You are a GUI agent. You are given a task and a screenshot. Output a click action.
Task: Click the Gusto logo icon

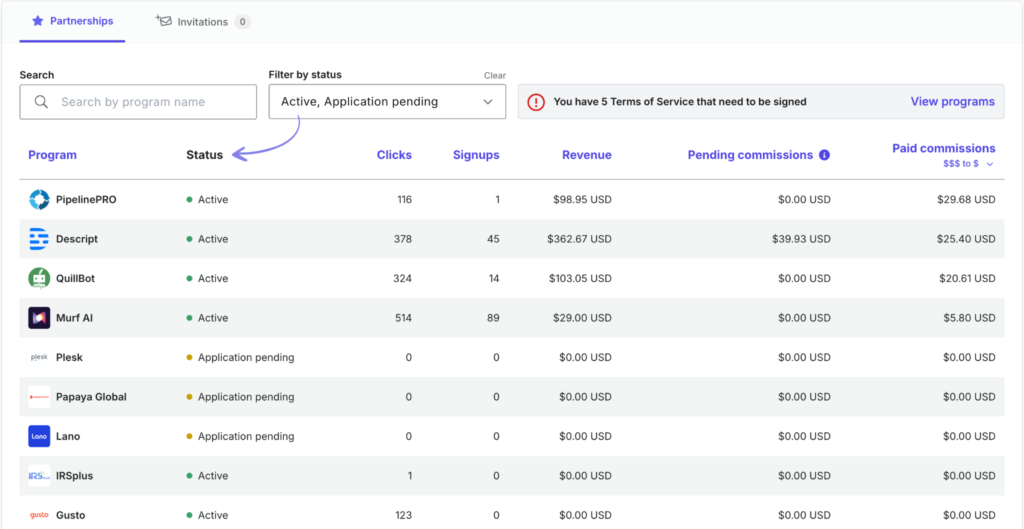(x=39, y=515)
